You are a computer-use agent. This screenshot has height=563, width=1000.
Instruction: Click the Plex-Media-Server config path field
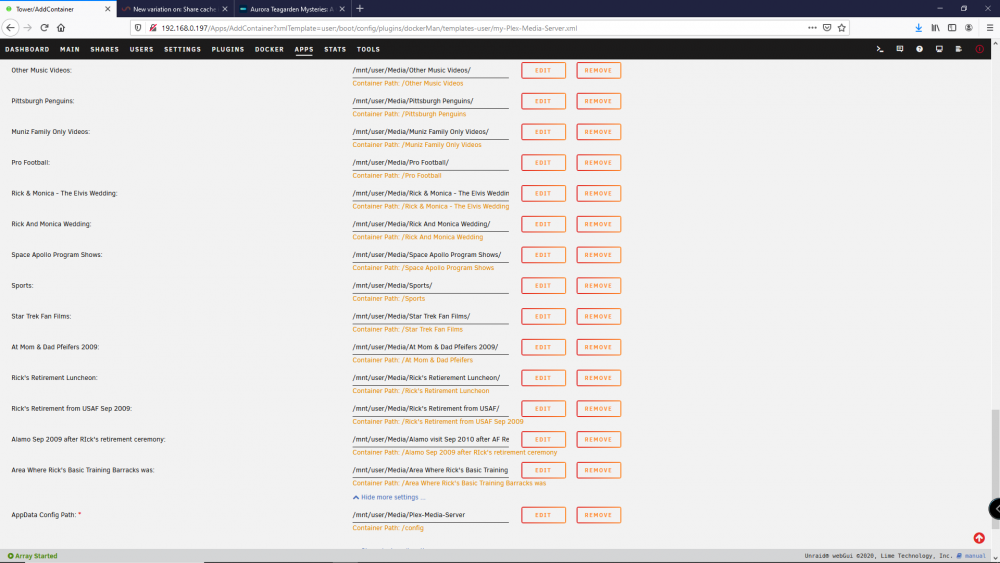tap(430, 515)
